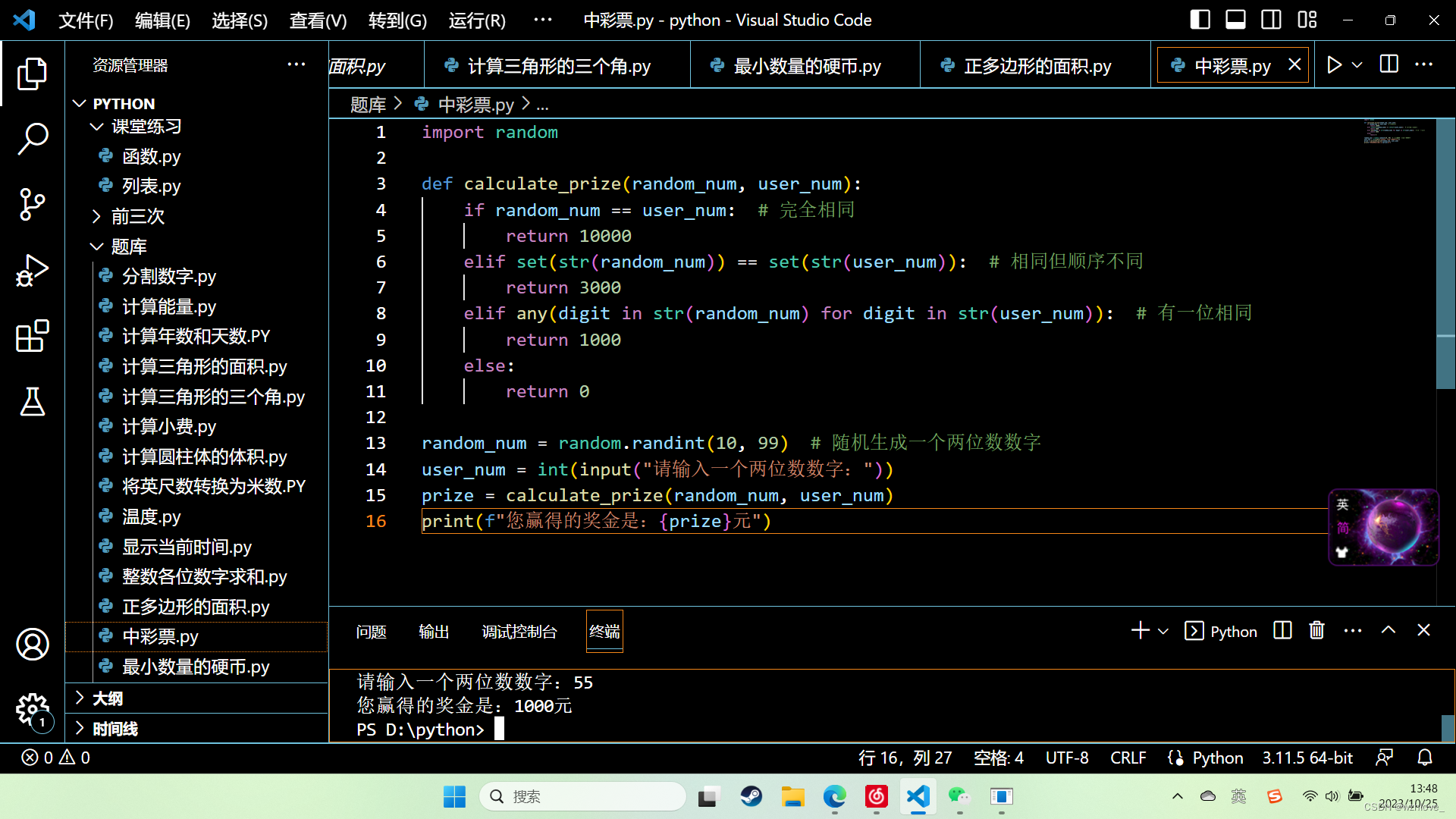Close the 中彩票.py editor tab
The height and width of the screenshot is (819, 1456).
[x=1294, y=65]
